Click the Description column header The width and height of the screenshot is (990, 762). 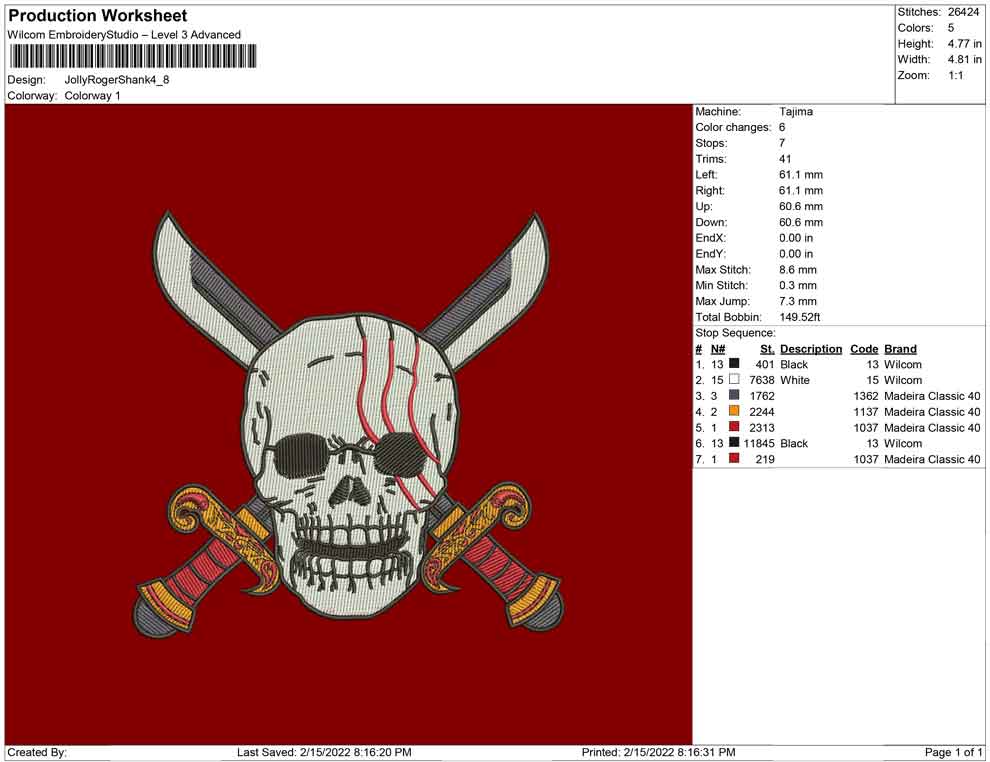pyautogui.click(x=811, y=348)
